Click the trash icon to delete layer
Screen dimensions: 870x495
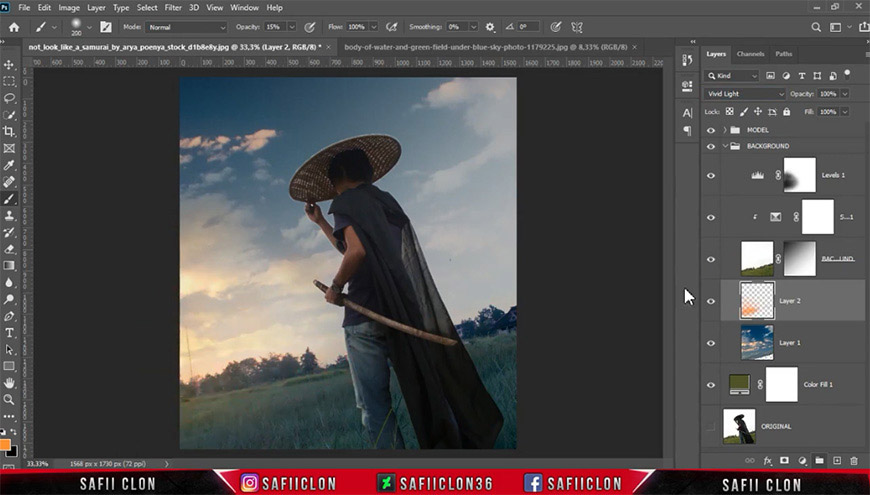tap(854, 461)
